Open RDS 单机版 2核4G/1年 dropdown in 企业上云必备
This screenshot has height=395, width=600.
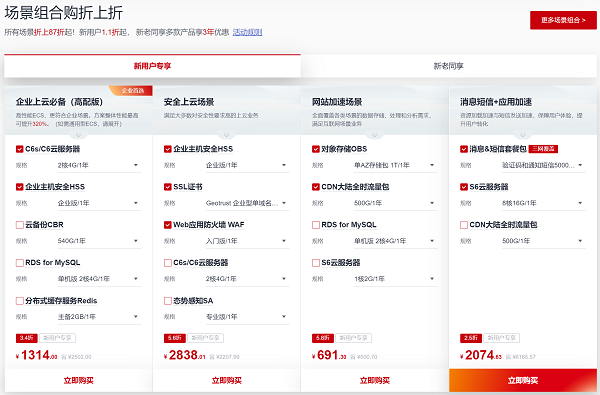tap(99, 279)
